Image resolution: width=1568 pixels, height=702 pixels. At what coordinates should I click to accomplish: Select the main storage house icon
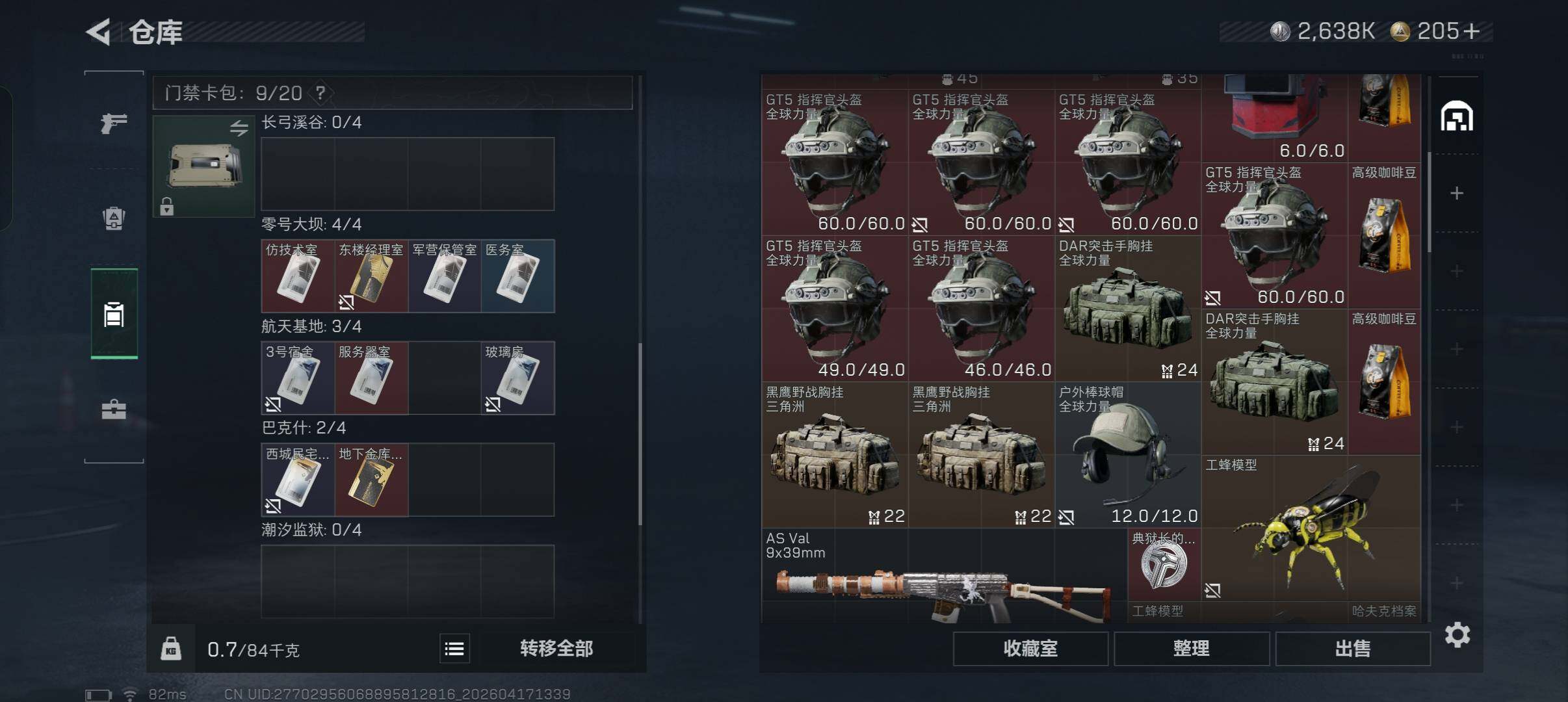click(x=1457, y=116)
